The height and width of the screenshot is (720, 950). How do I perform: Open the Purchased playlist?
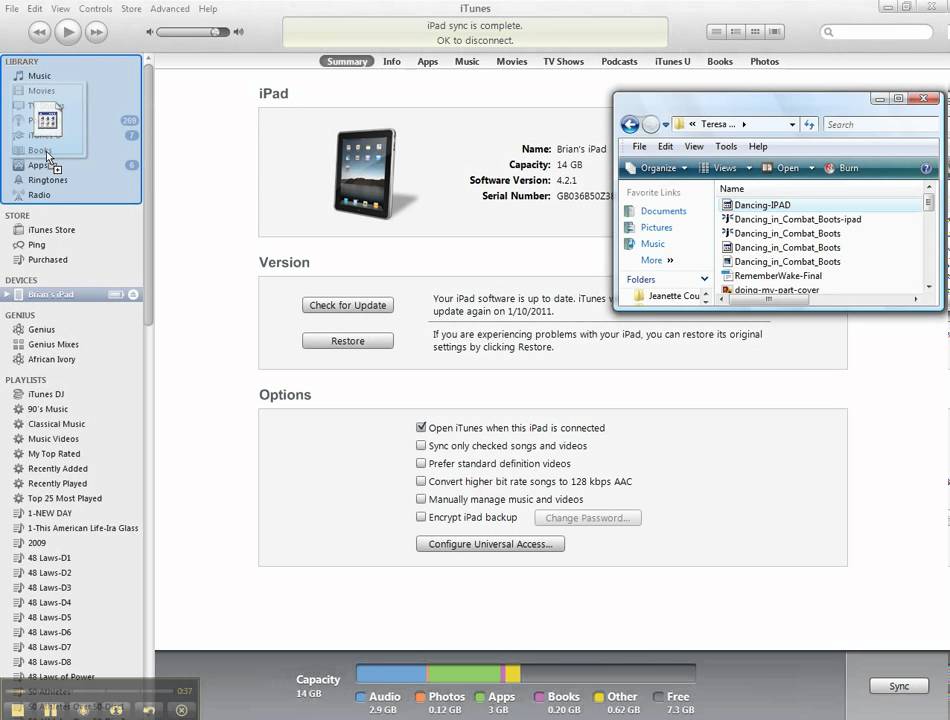click(47, 259)
